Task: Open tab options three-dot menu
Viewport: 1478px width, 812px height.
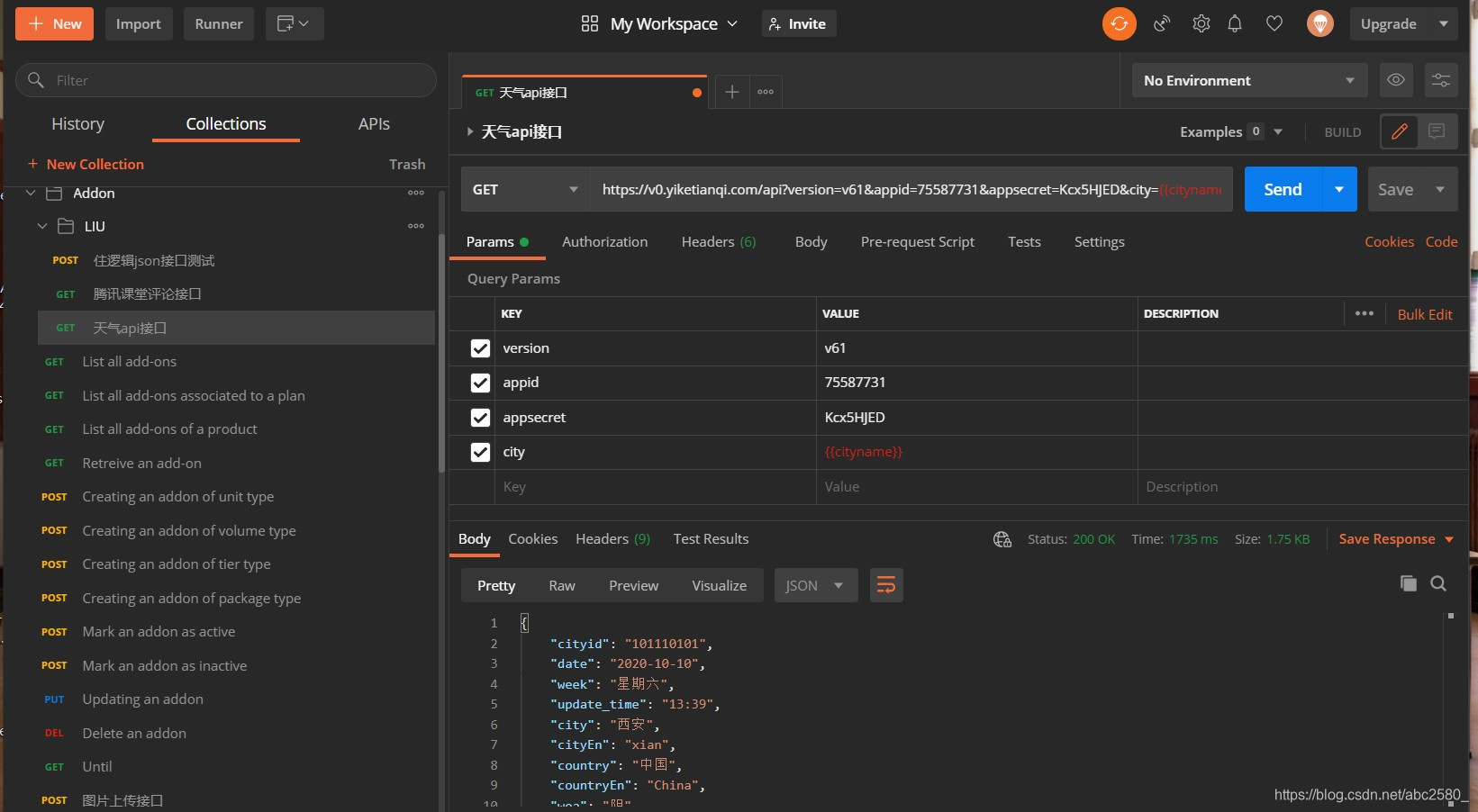Action: point(766,92)
